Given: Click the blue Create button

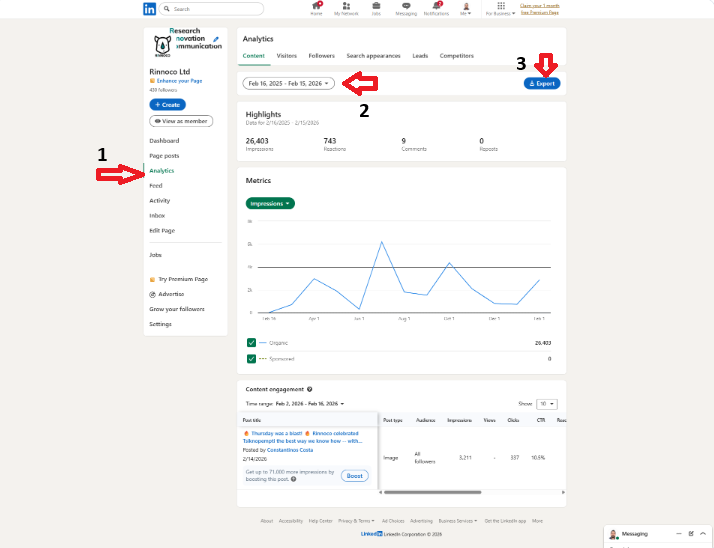Looking at the screenshot, I should 167,104.
